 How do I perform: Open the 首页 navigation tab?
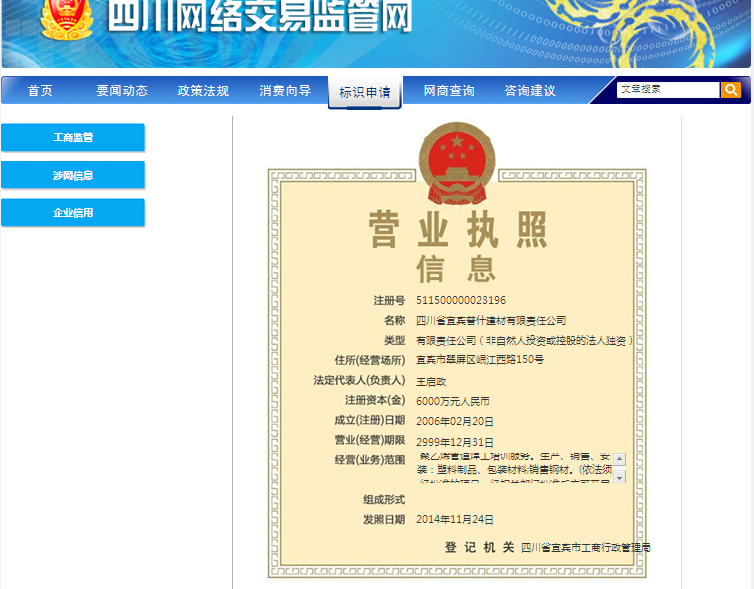pyautogui.click(x=40, y=90)
